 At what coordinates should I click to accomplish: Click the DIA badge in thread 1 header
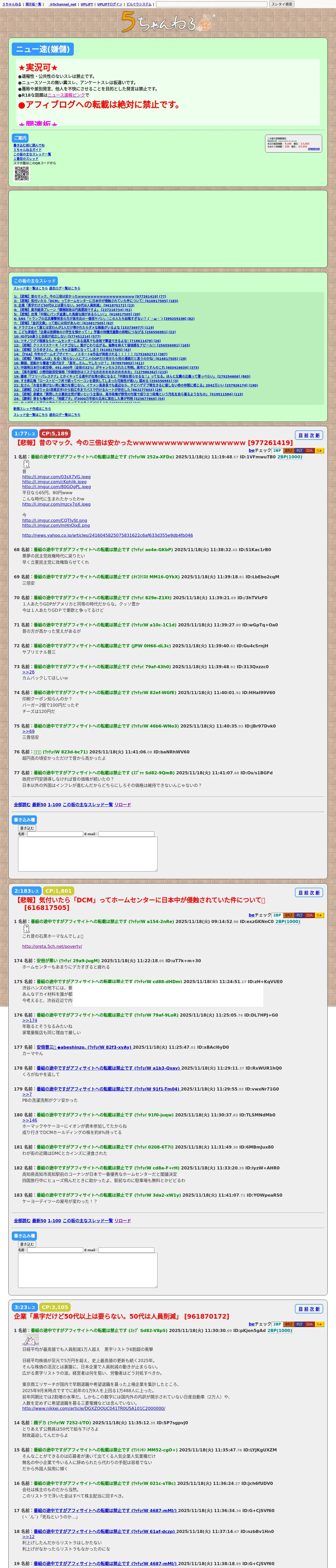(x=309, y=451)
